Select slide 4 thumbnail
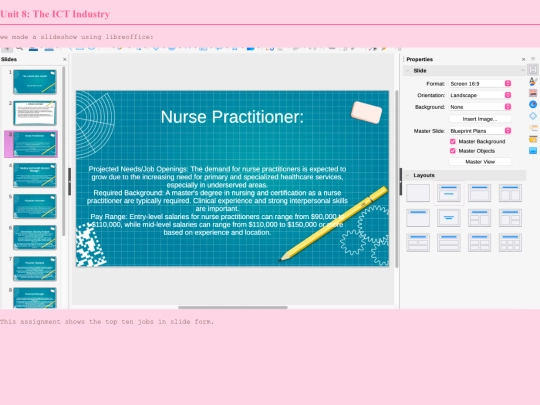This screenshot has width=540, height=405. coord(35,175)
